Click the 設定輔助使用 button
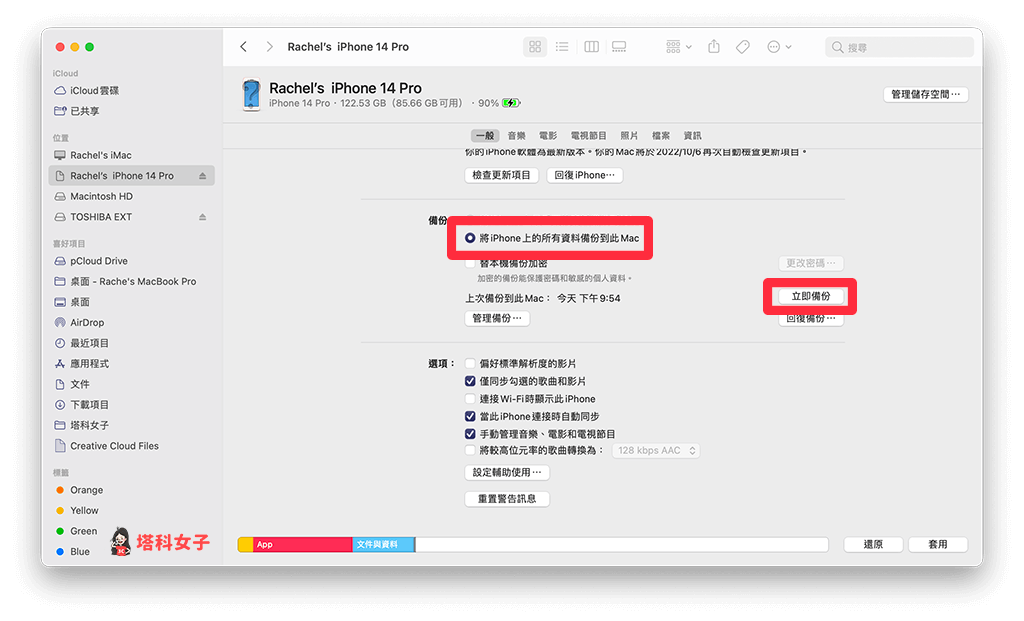This screenshot has height=621, width=1024. coord(507,473)
